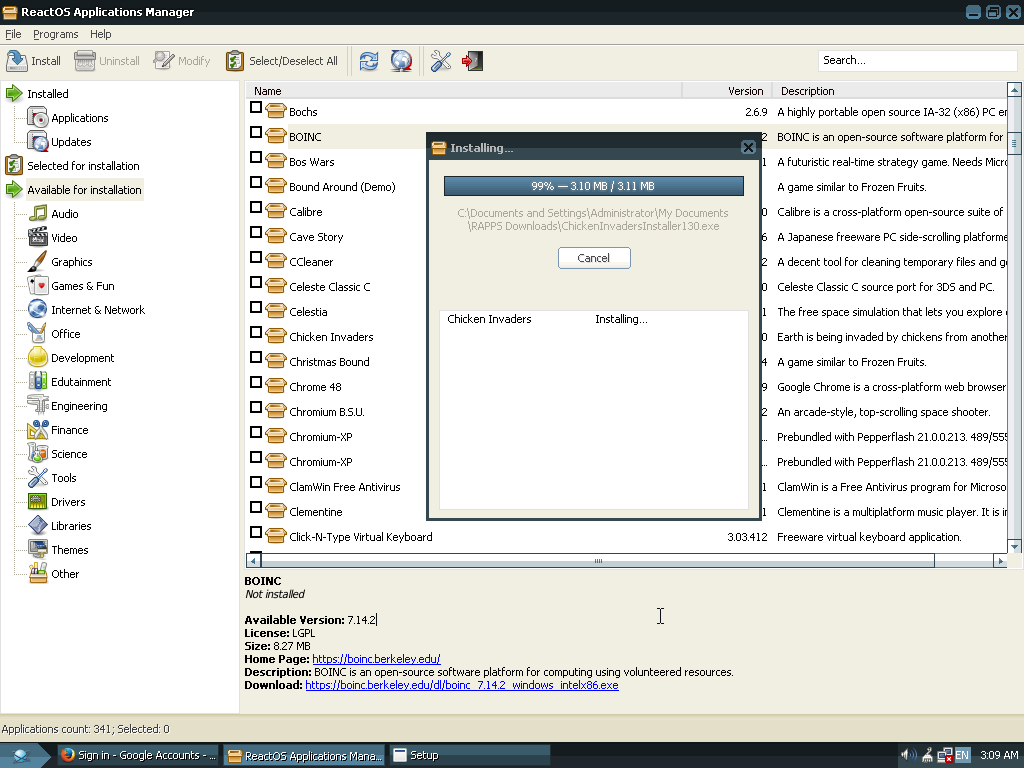Image resolution: width=1024 pixels, height=768 pixels.
Task: Select 'Selected for installation' item
Action: click(83, 166)
